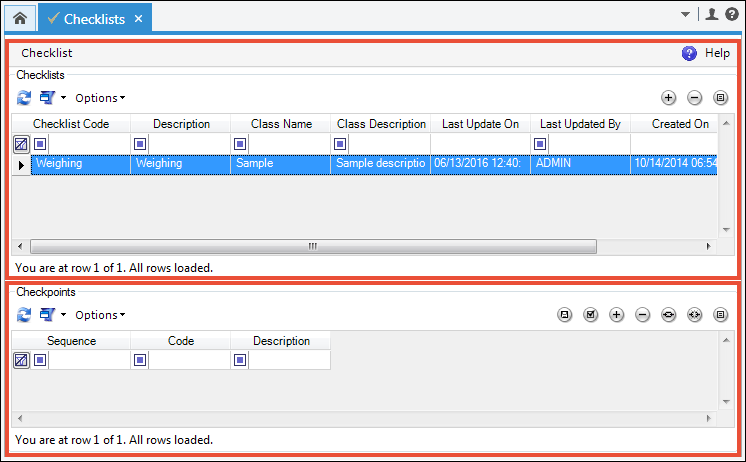Click the Checkpoints unlink icon

(x=695, y=315)
